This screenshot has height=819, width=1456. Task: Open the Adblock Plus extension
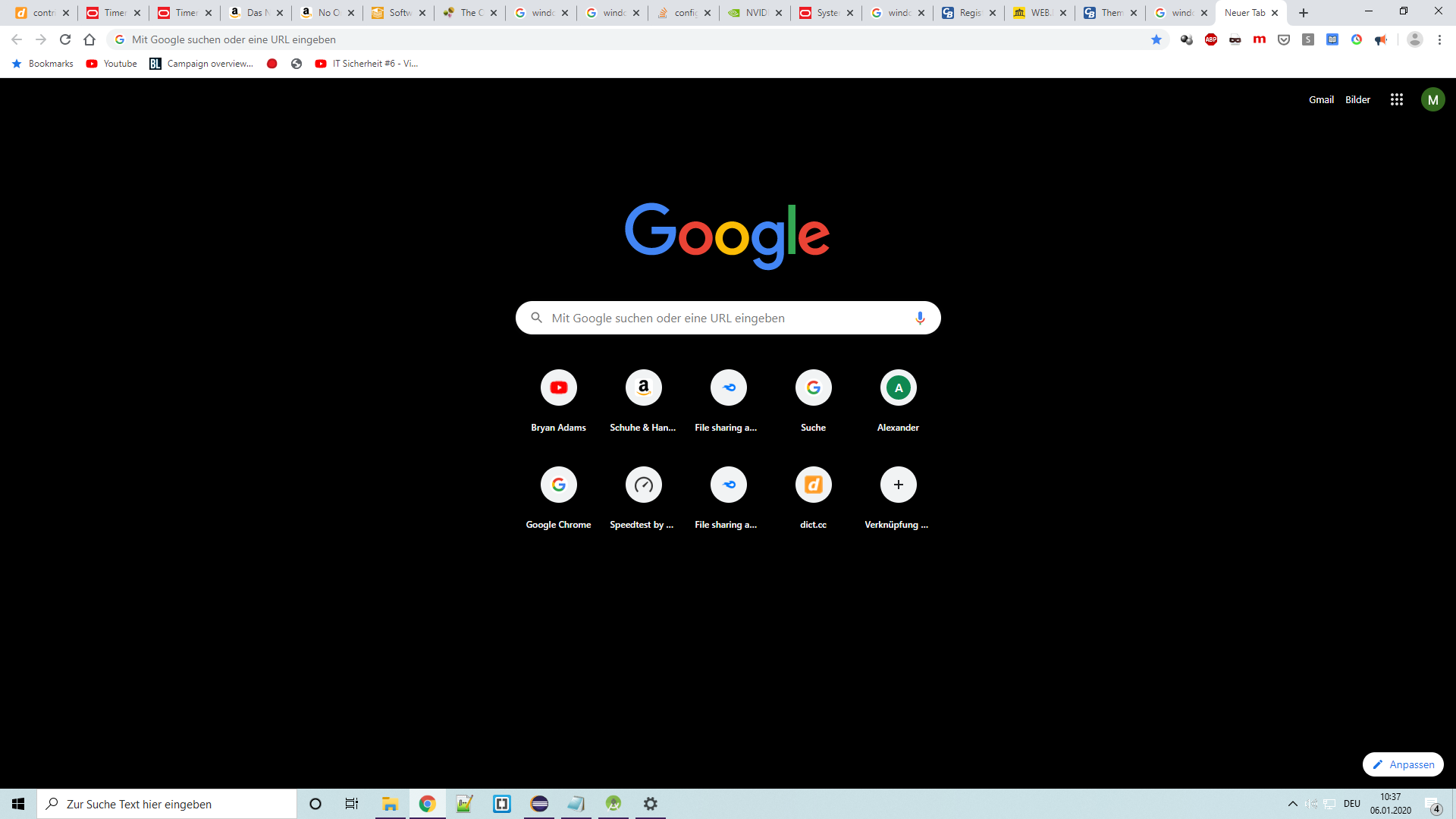coord(1211,39)
